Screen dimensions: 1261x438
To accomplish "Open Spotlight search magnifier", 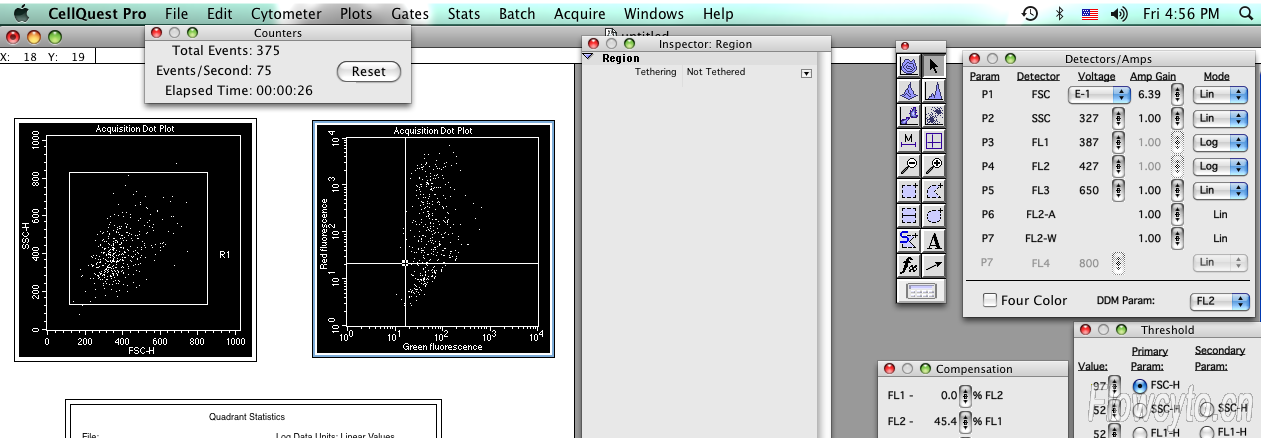I will 1245,14.
